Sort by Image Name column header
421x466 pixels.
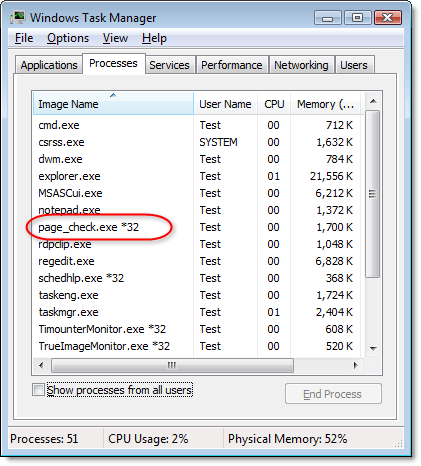pyautogui.click(x=113, y=104)
